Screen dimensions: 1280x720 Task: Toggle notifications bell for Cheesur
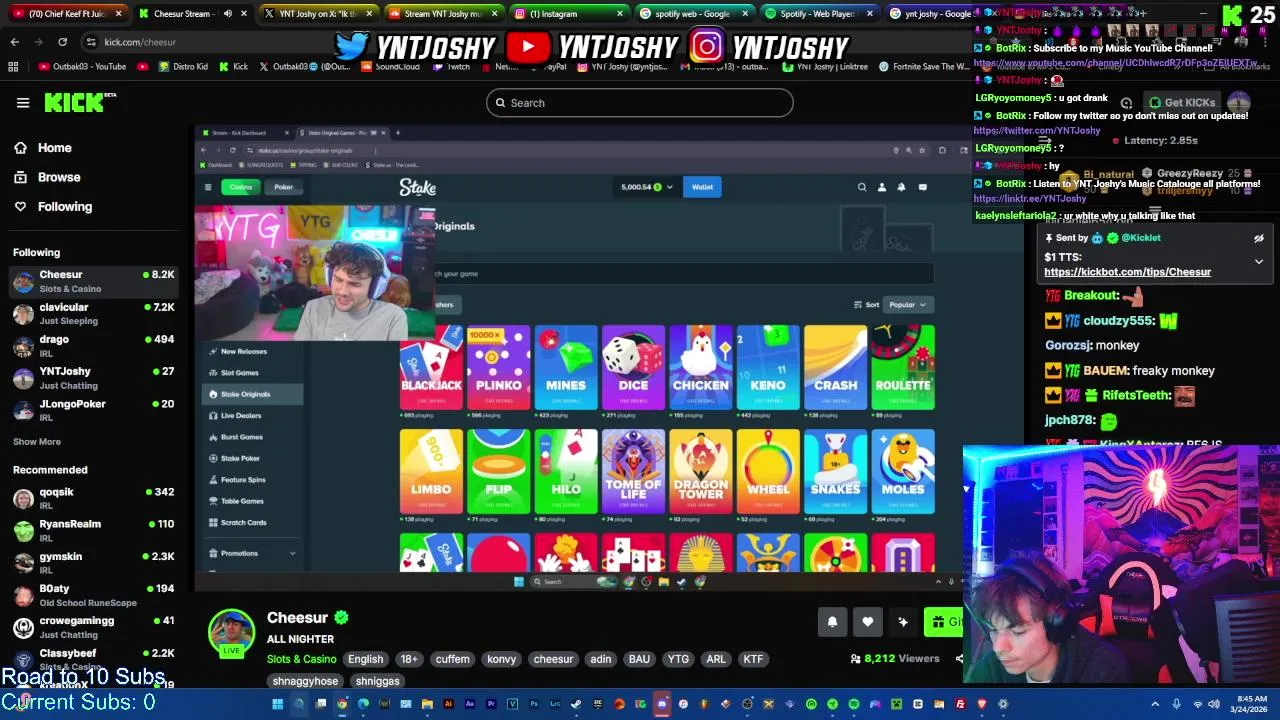point(832,622)
